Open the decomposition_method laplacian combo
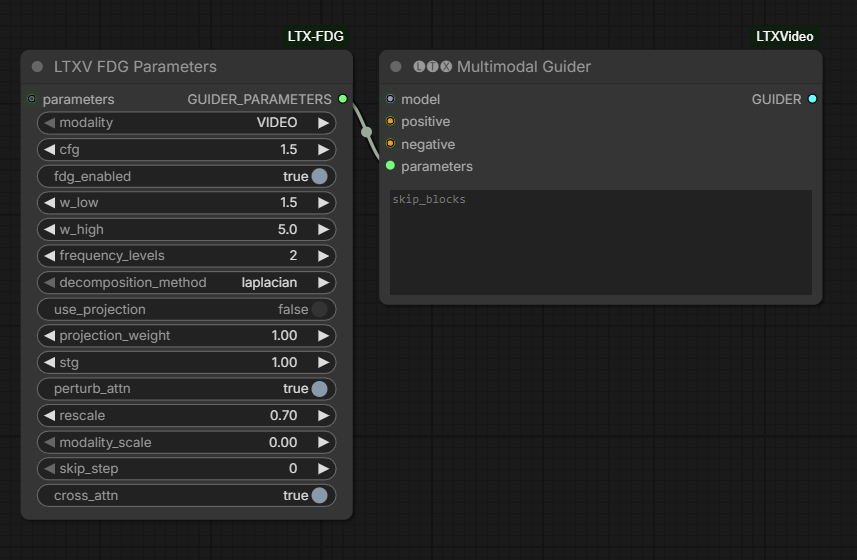The height and width of the screenshot is (560, 857). coord(186,282)
